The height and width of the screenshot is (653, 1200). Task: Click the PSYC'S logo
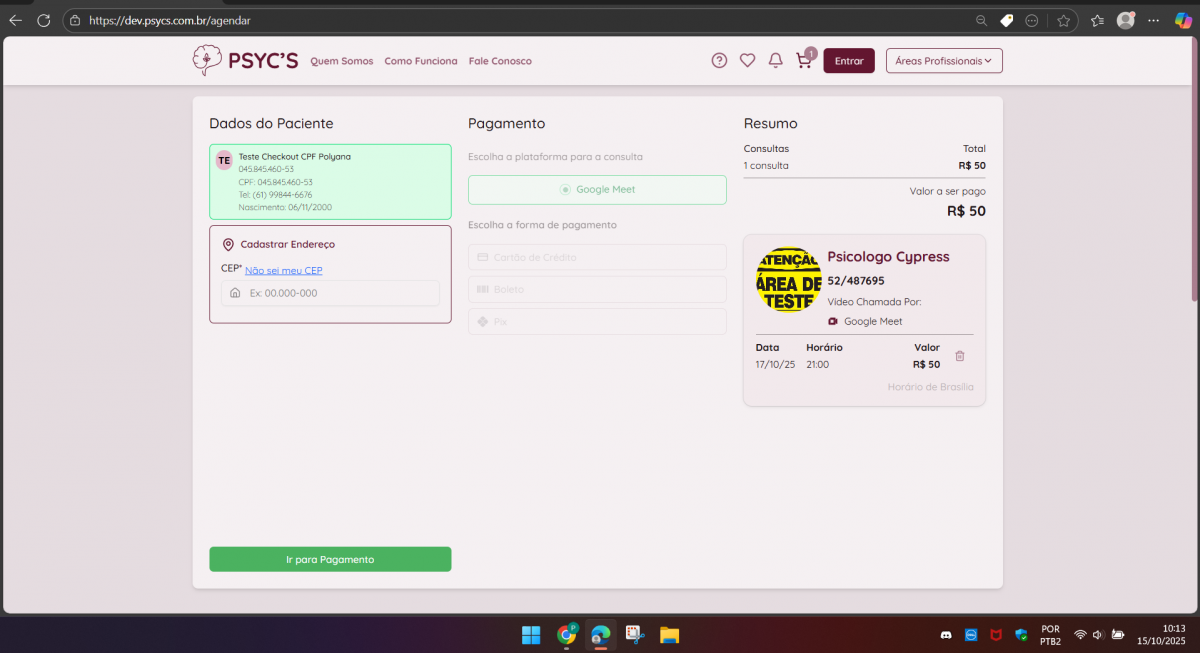tap(245, 60)
